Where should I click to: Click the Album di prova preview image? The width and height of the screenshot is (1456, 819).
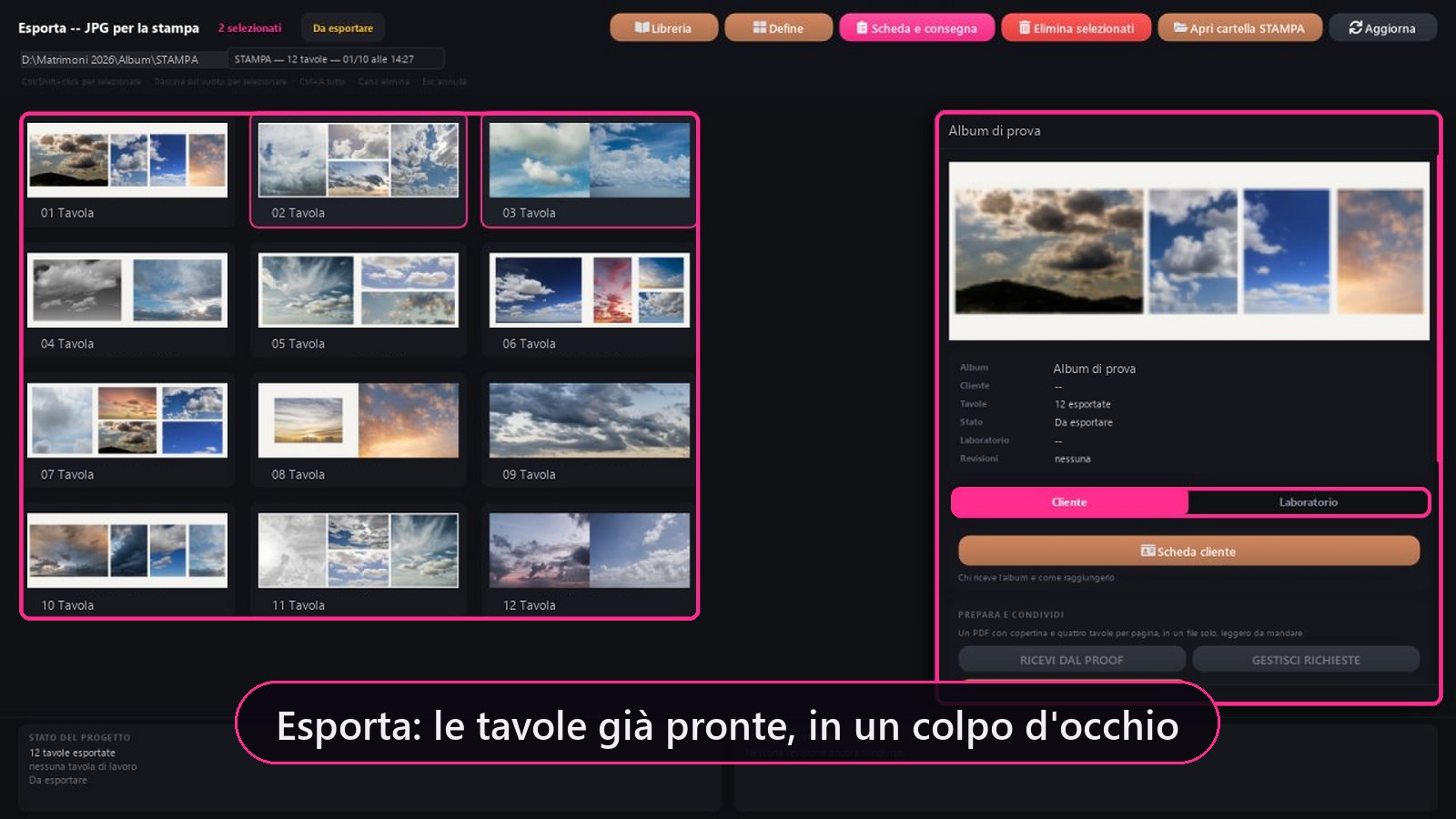(1188, 251)
